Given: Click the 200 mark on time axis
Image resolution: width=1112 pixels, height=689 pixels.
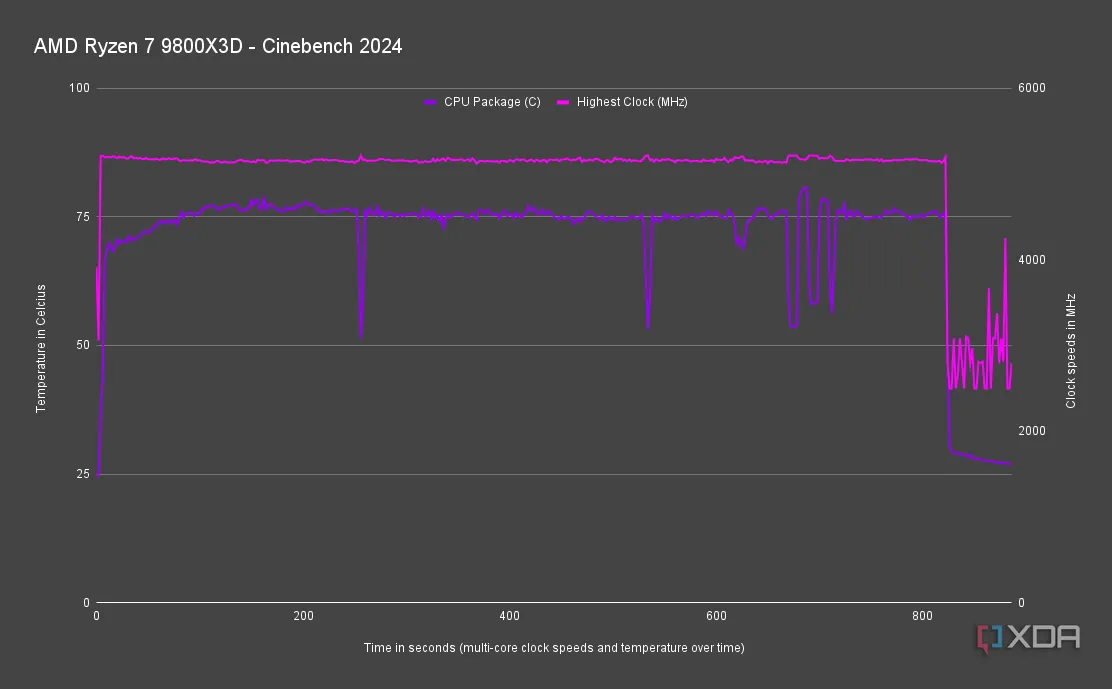Looking at the screenshot, I should [303, 616].
